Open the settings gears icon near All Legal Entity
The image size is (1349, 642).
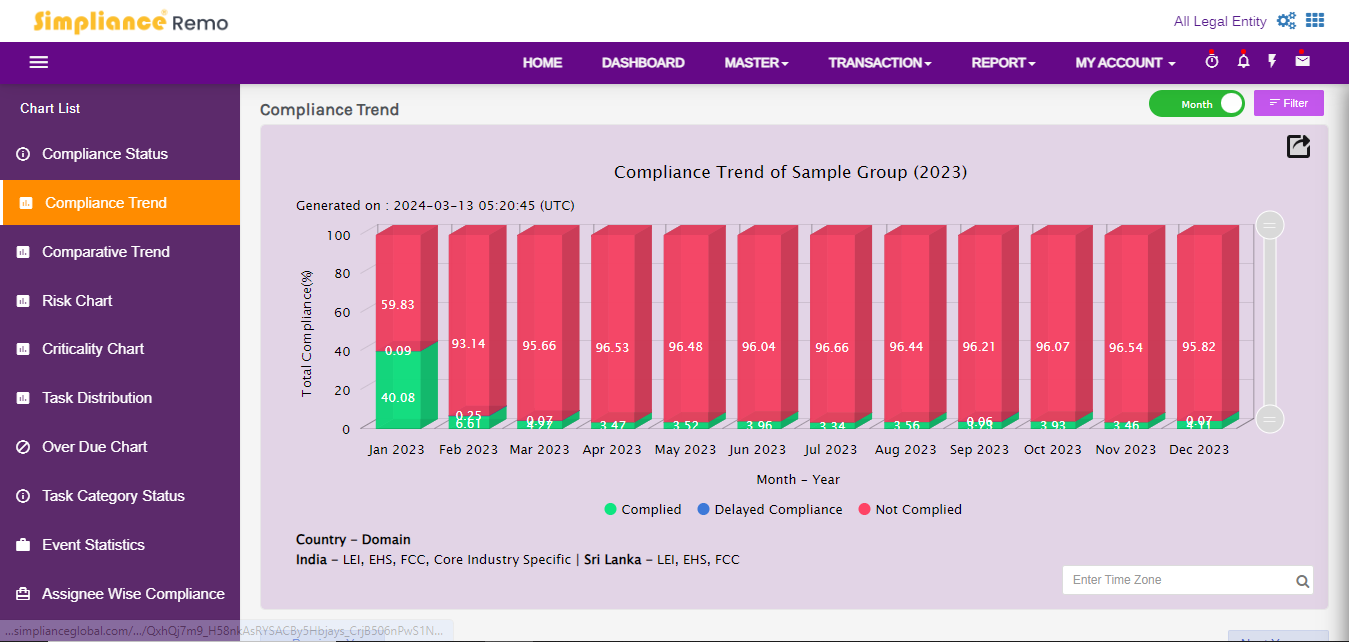tap(1286, 20)
